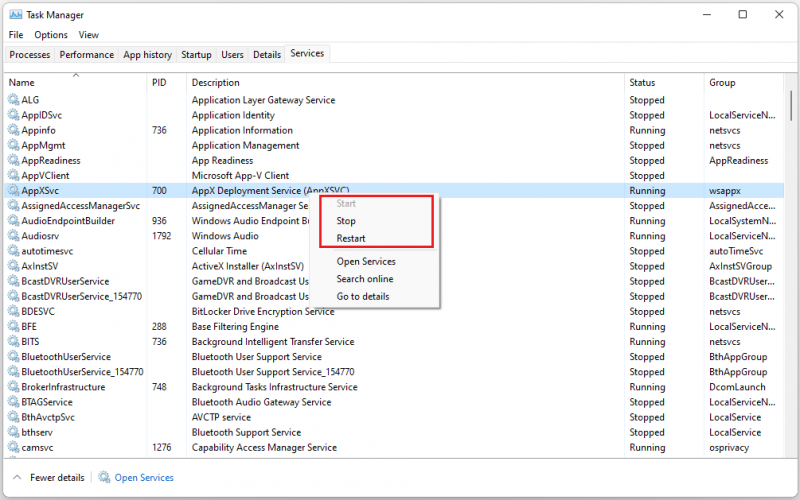This screenshot has height=500, width=800.
Task: Click the AxInstSV service gear icon
Action: [13, 266]
